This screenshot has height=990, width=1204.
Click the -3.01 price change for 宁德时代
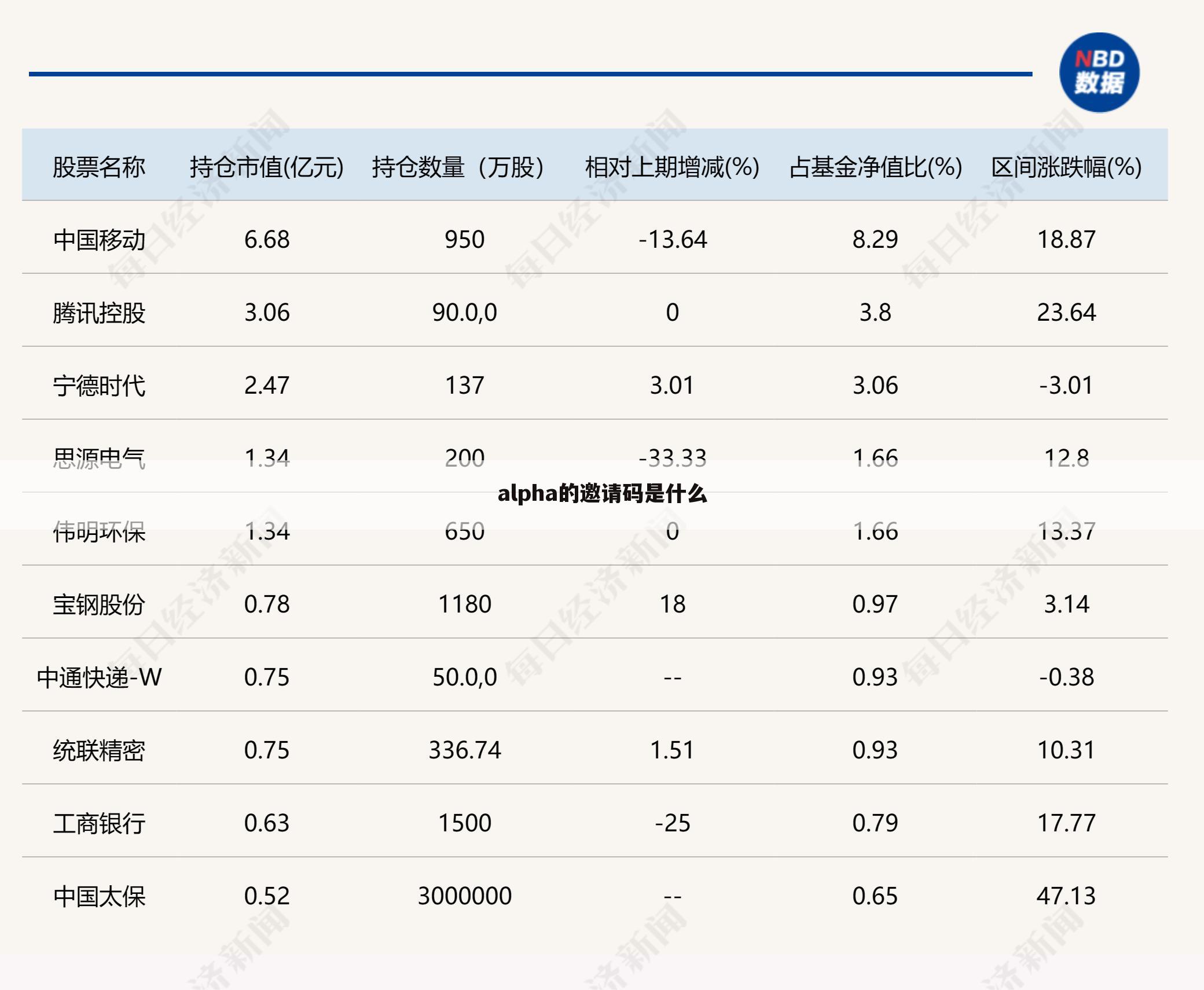pyautogui.click(x=1066, y=386)
